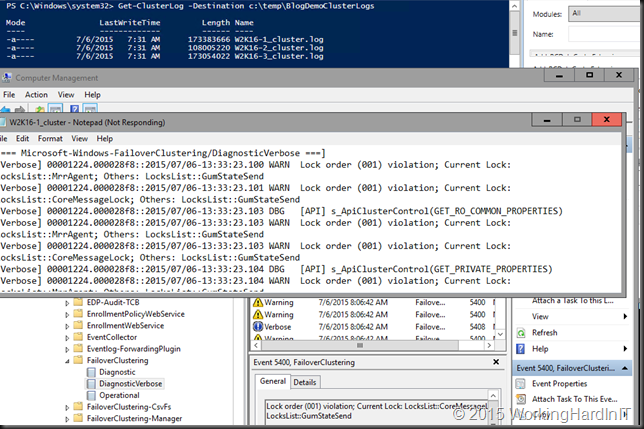The image size is (644, 429).
Task: Open the Help submenu arrow in Actions pane
Action: (x=625, y=349)
